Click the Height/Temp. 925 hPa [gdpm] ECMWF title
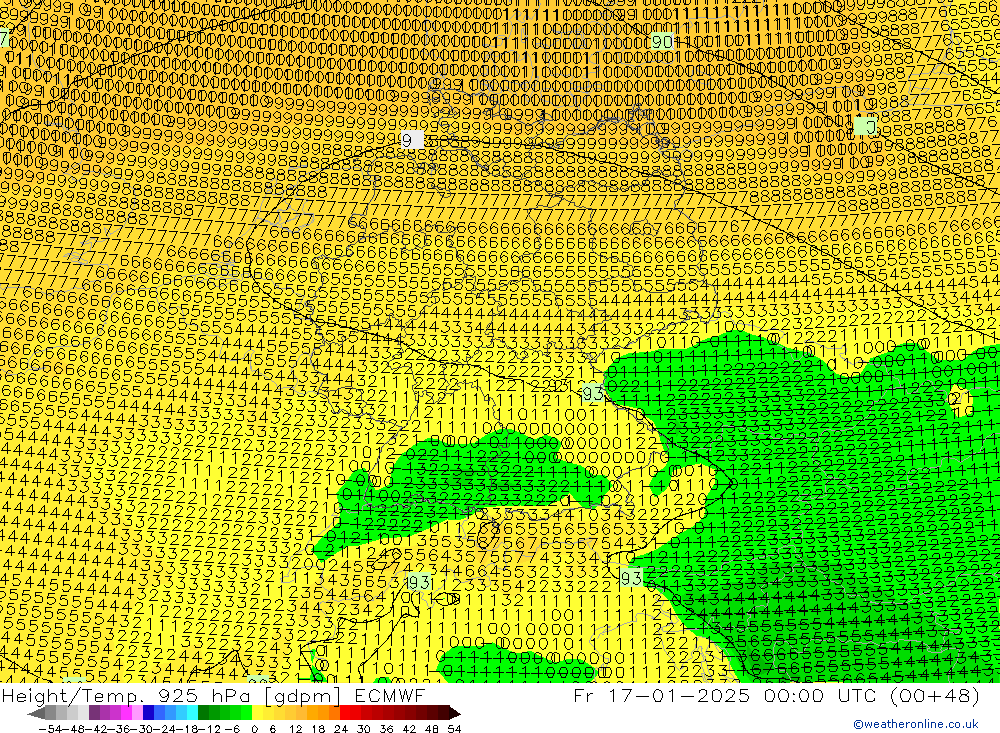This screenshot has width=1000, height=733. point(213,695)
